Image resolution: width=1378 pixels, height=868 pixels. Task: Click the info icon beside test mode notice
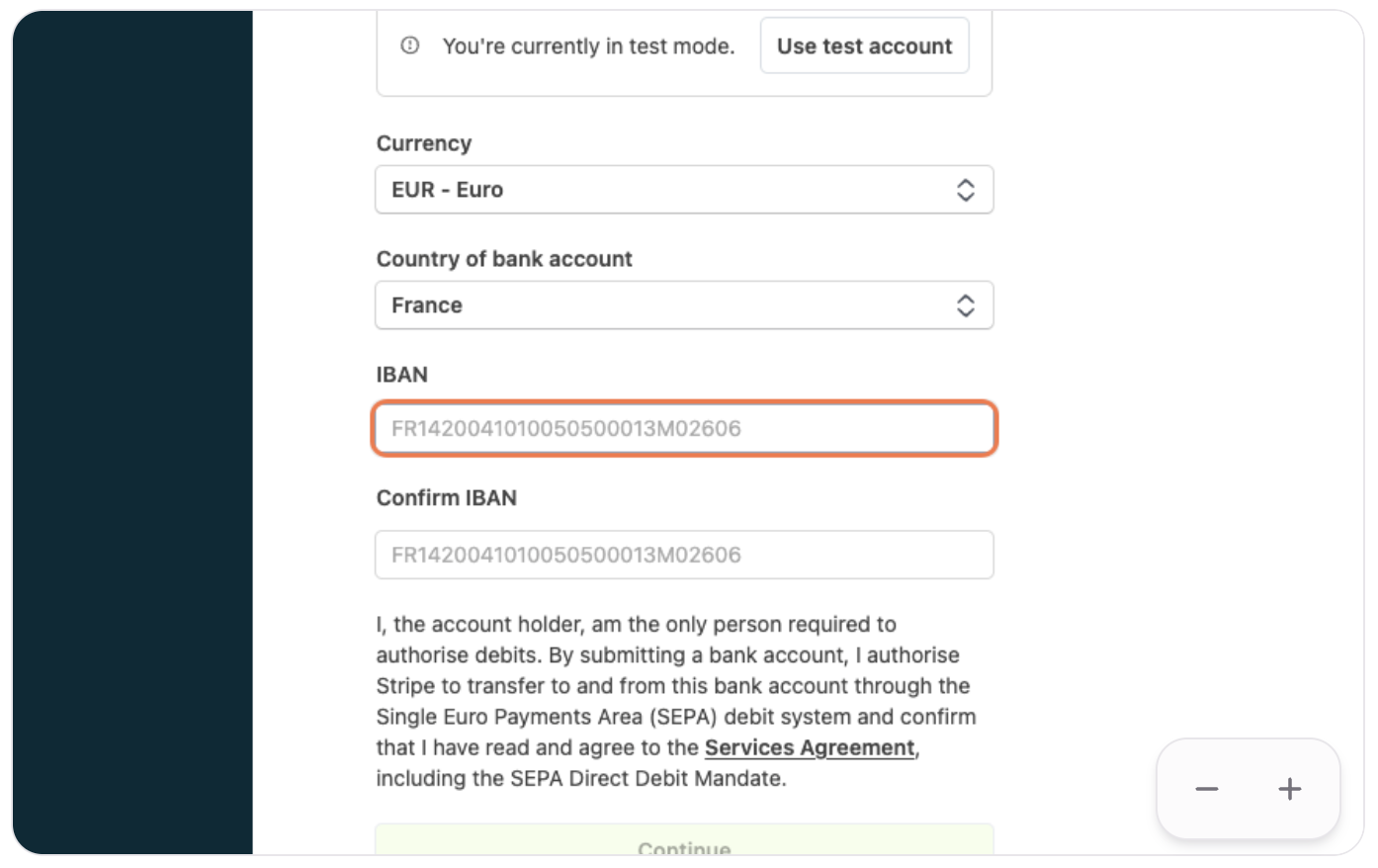click(410, 45)
